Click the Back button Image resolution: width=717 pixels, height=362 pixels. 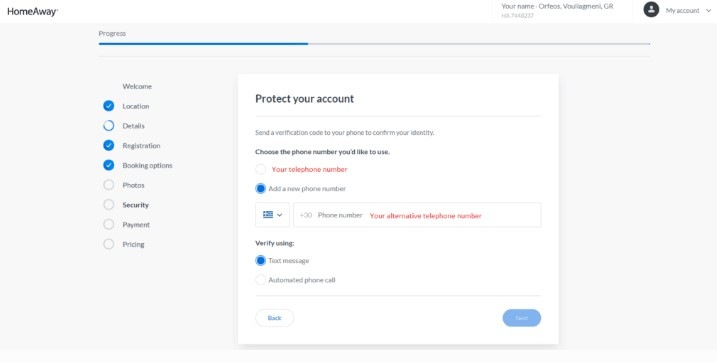(274, 318)
